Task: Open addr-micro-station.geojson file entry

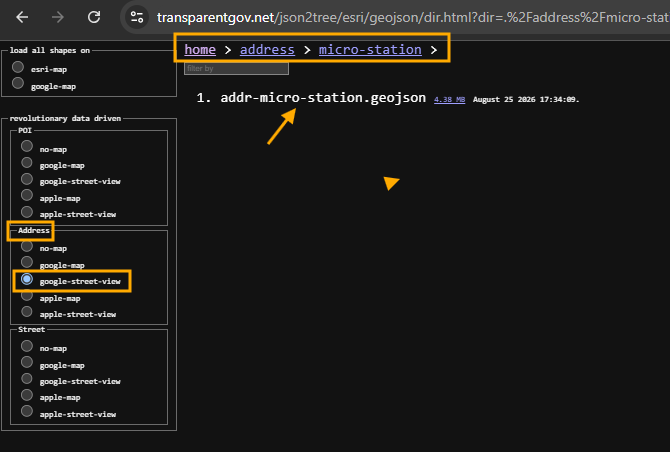Action: 323,98
